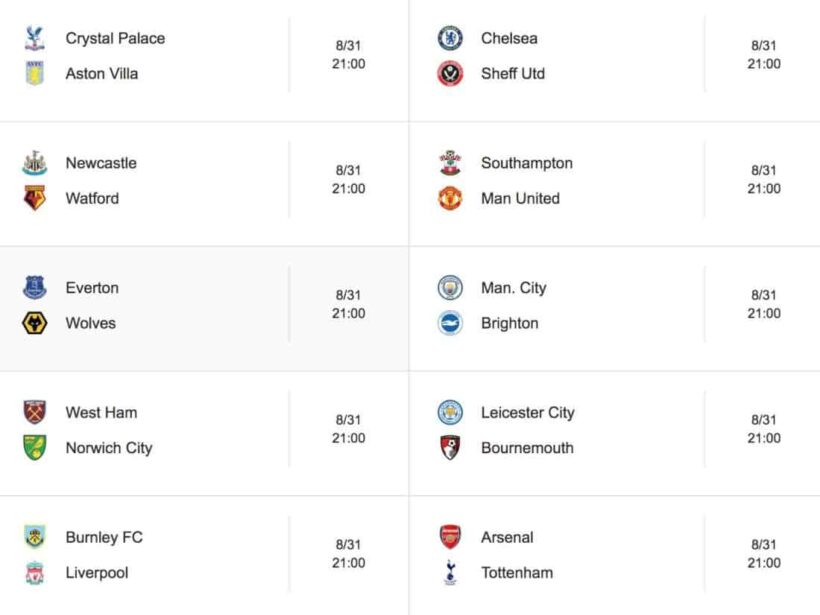
Task: Click the Man United club badge
Action: pos(450,198)
